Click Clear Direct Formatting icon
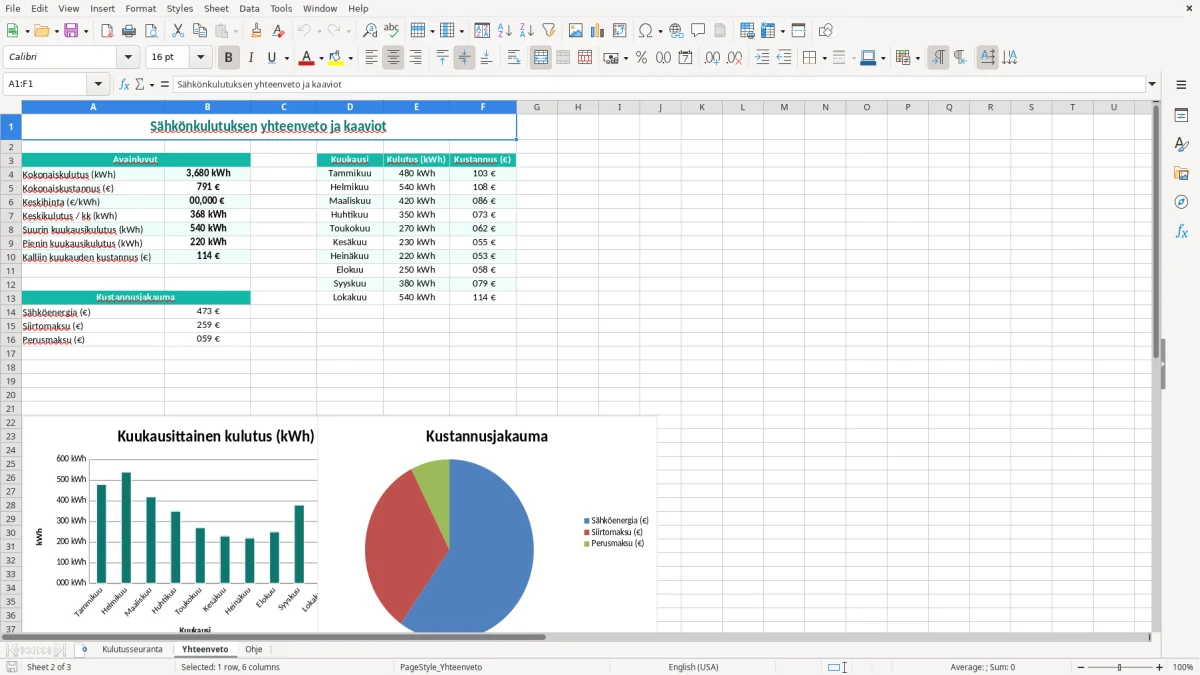This screenshot has height=675, width=1200. (279, 31)
